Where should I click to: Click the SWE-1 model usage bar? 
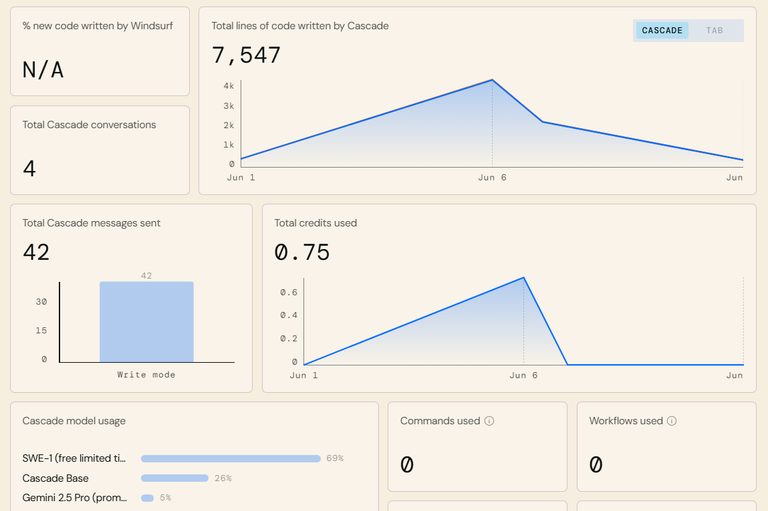pos(231,459)
